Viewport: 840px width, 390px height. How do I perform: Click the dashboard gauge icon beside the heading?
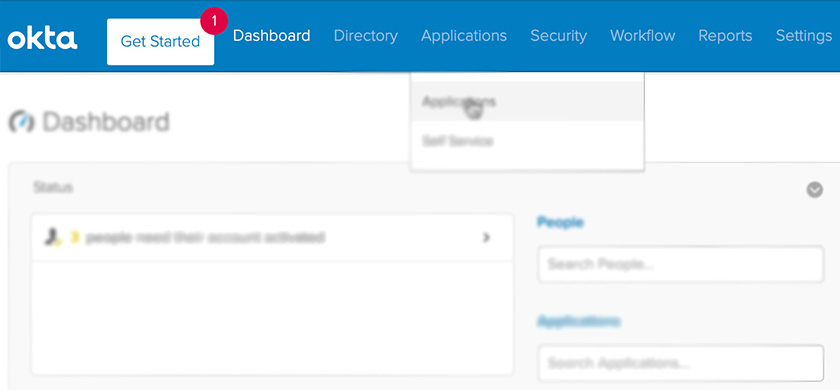click(21, 122)
